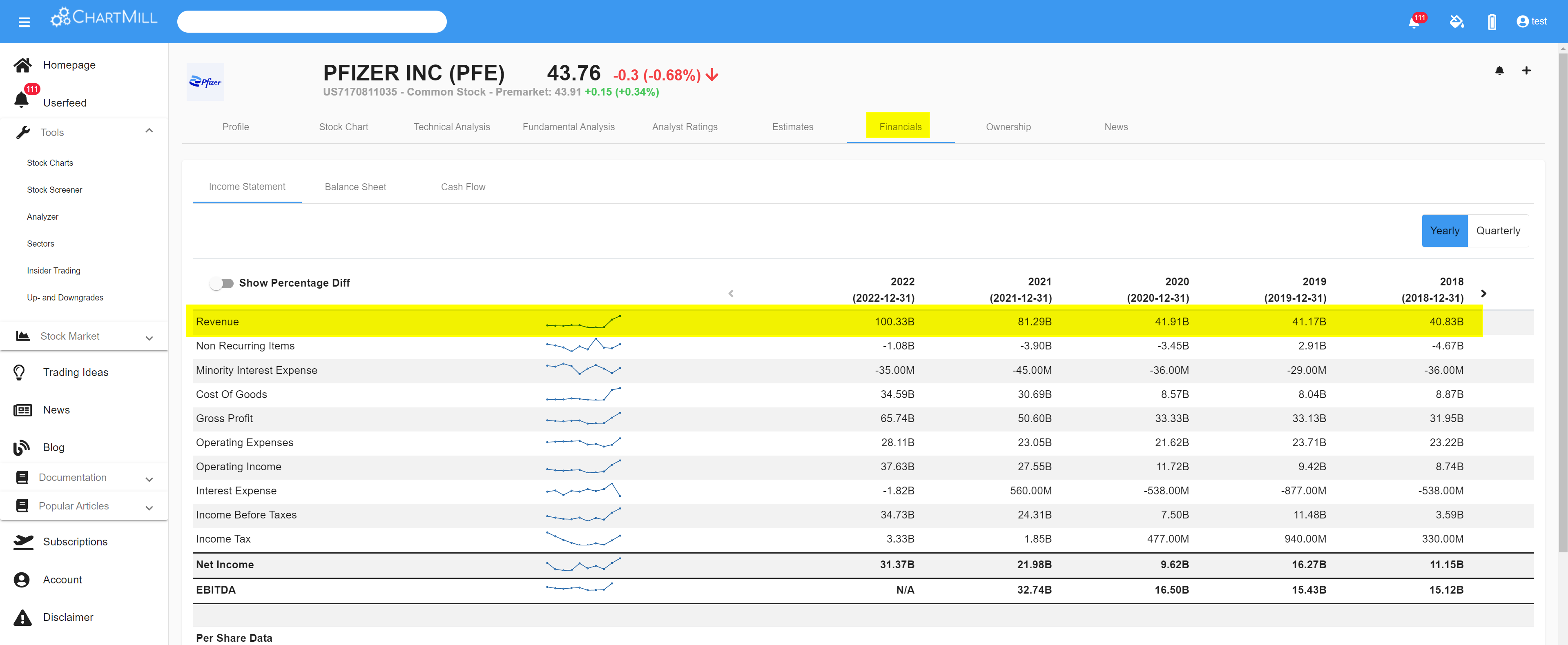Click the Stock Market chart icon
Screen dimensions: 1568x645
23,336
